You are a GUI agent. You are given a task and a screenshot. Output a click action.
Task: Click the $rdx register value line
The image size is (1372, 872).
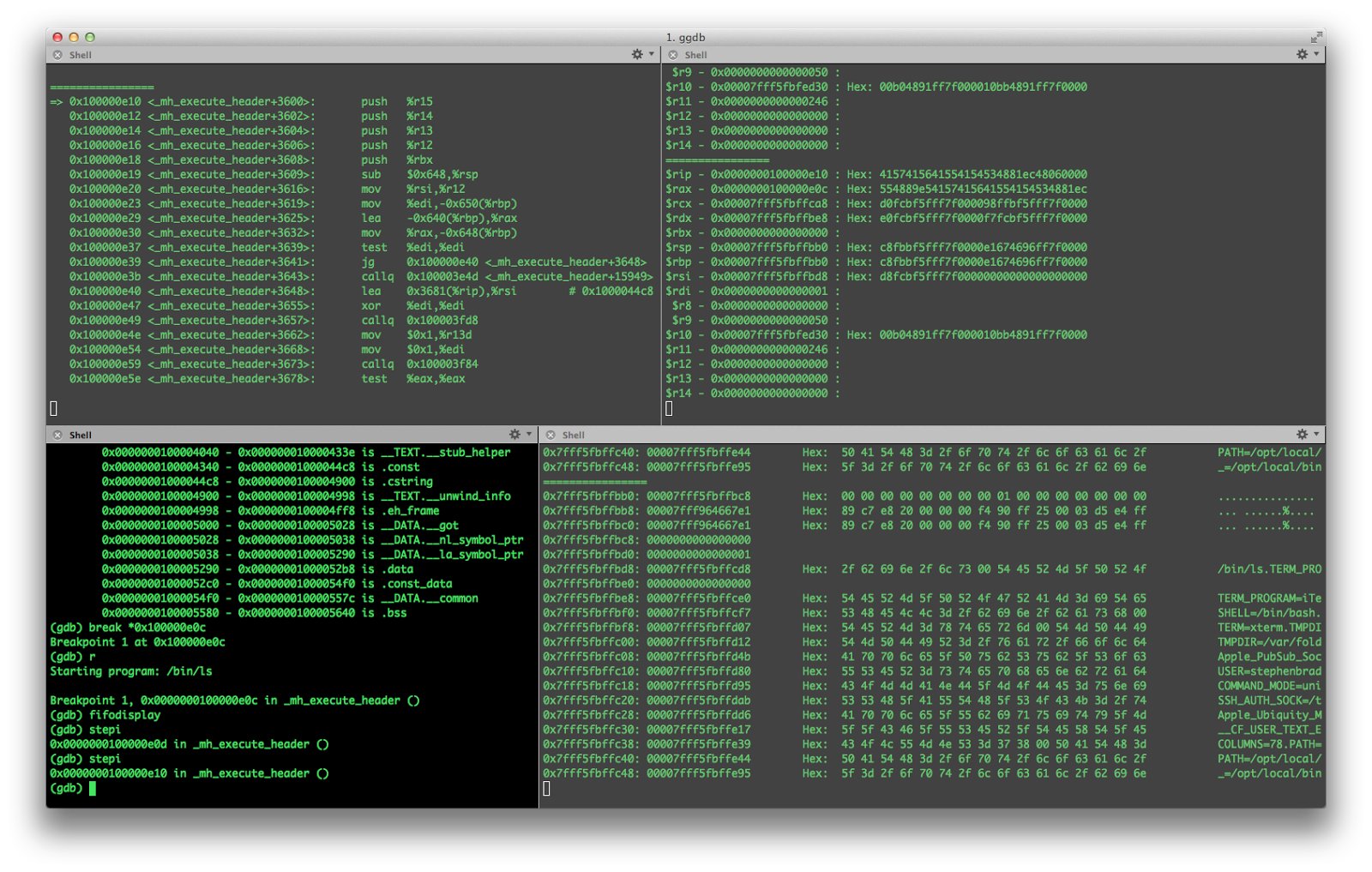[x=876, y=219]
